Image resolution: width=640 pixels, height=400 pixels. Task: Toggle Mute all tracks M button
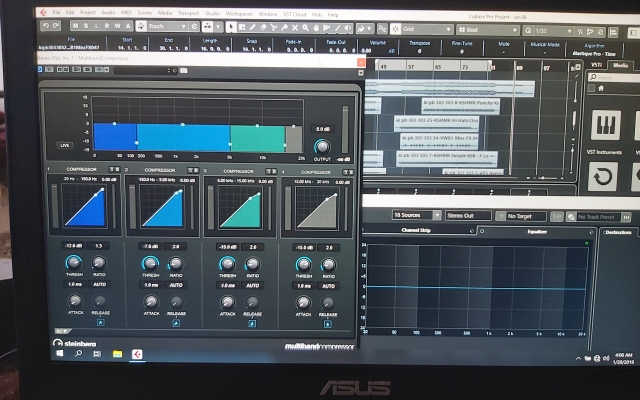pyautogui.click(x=75, y=26)
